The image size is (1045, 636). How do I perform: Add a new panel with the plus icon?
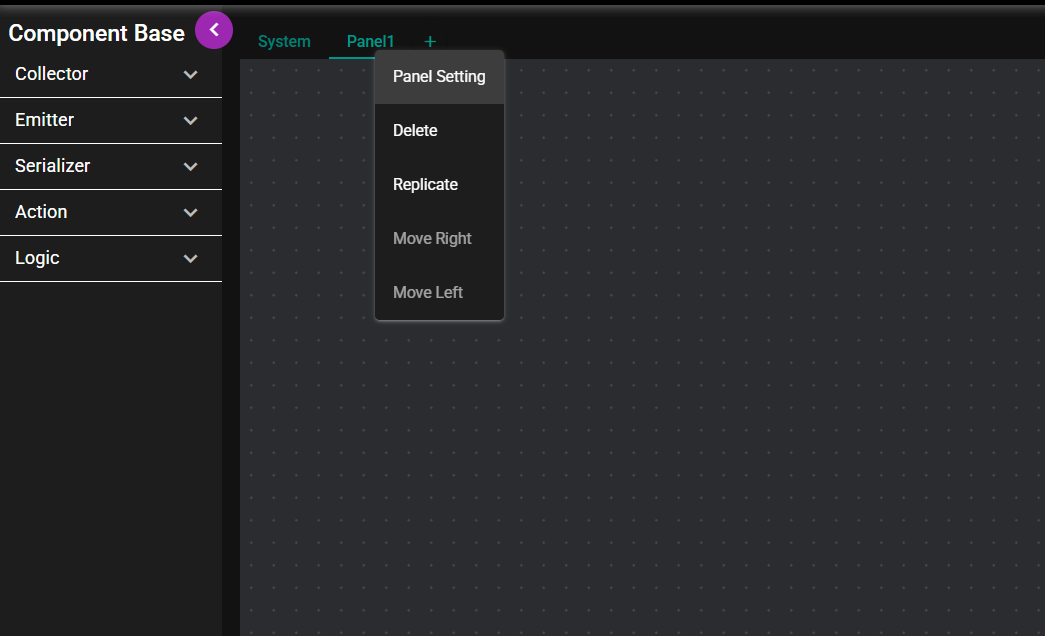(430, 41)
